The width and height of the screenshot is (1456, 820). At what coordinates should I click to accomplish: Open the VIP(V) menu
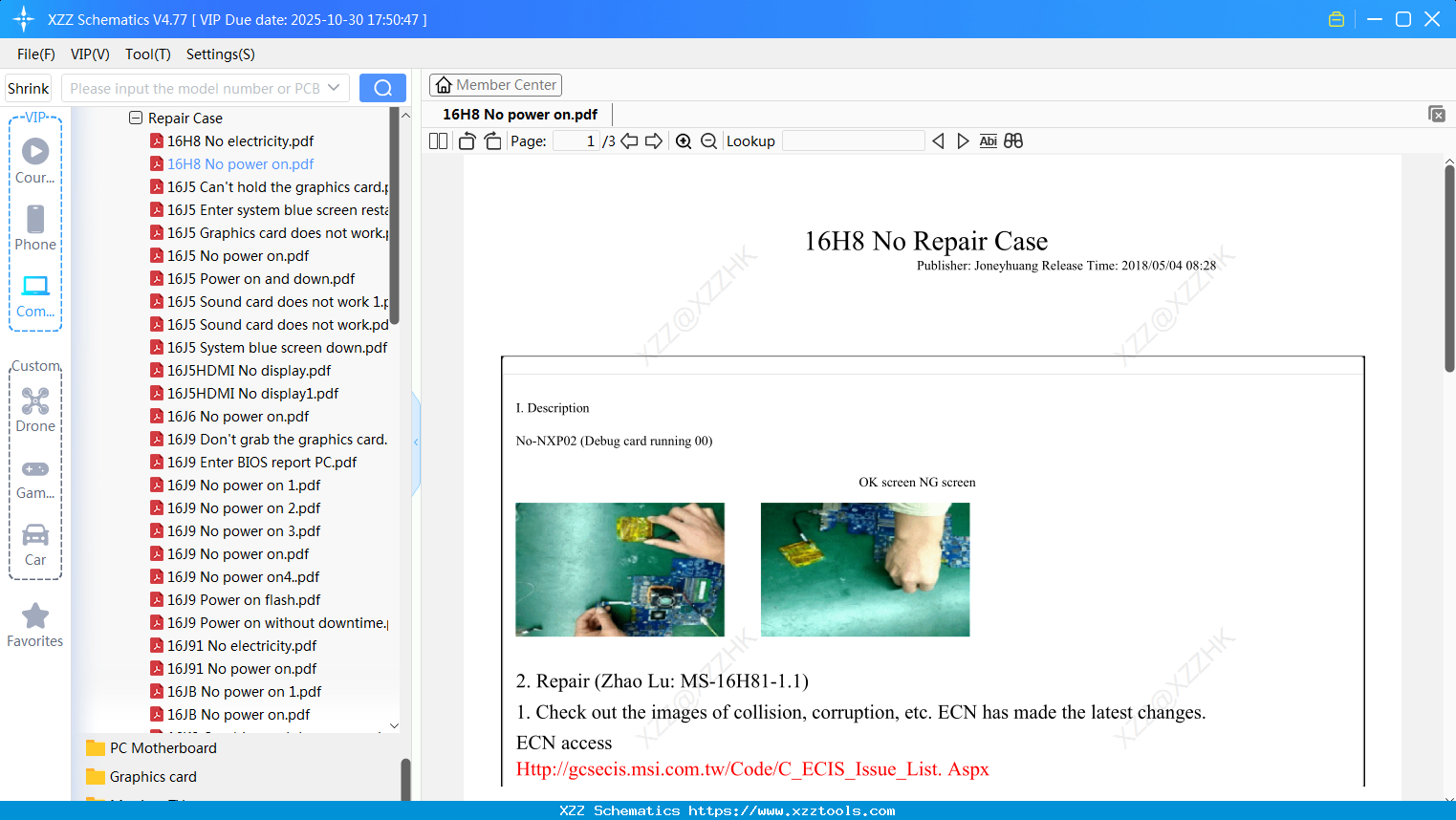click(x=90, y=54)
